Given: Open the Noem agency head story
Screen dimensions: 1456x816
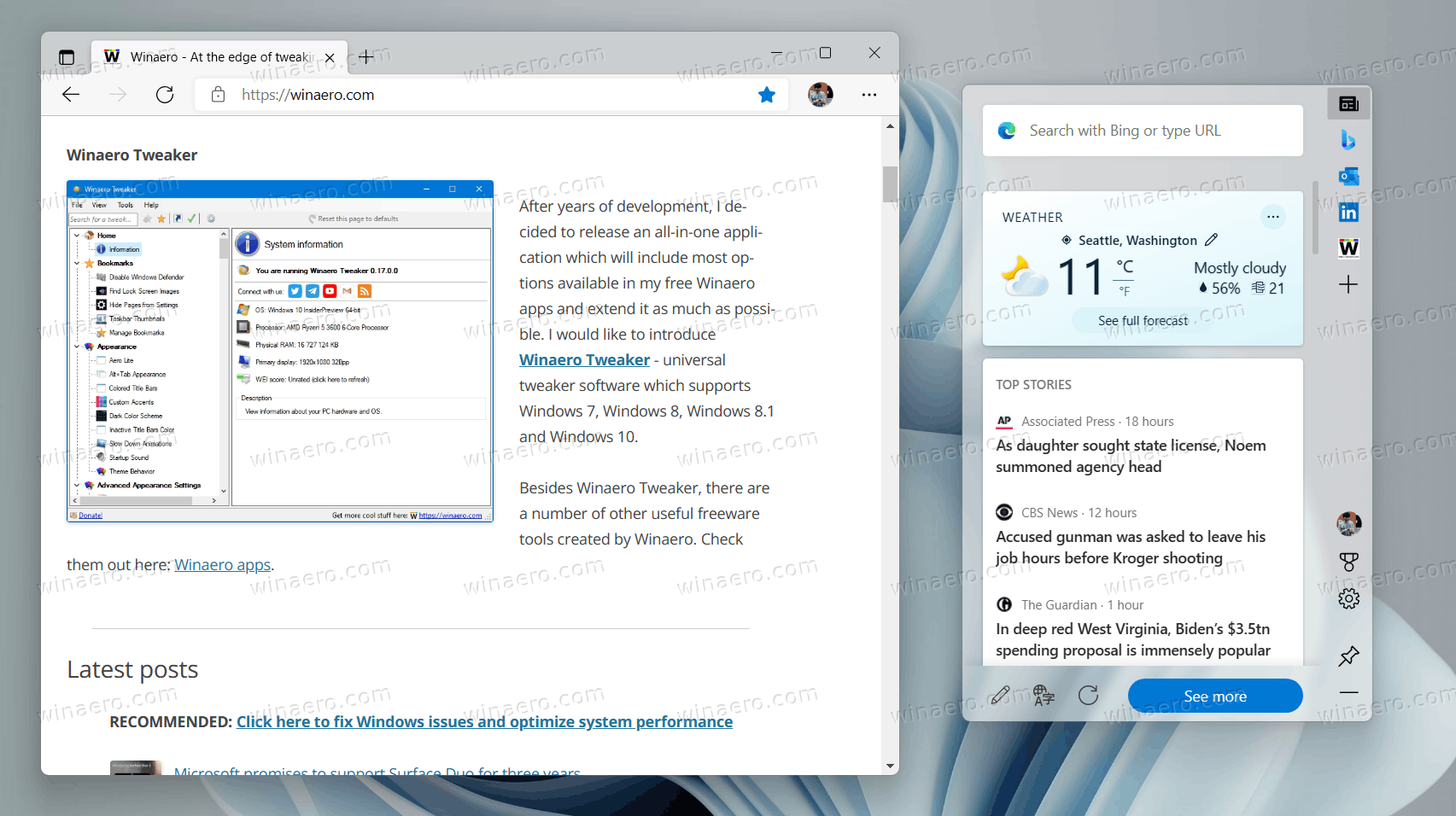Looking at the screenshot, I should point(1131,456).
